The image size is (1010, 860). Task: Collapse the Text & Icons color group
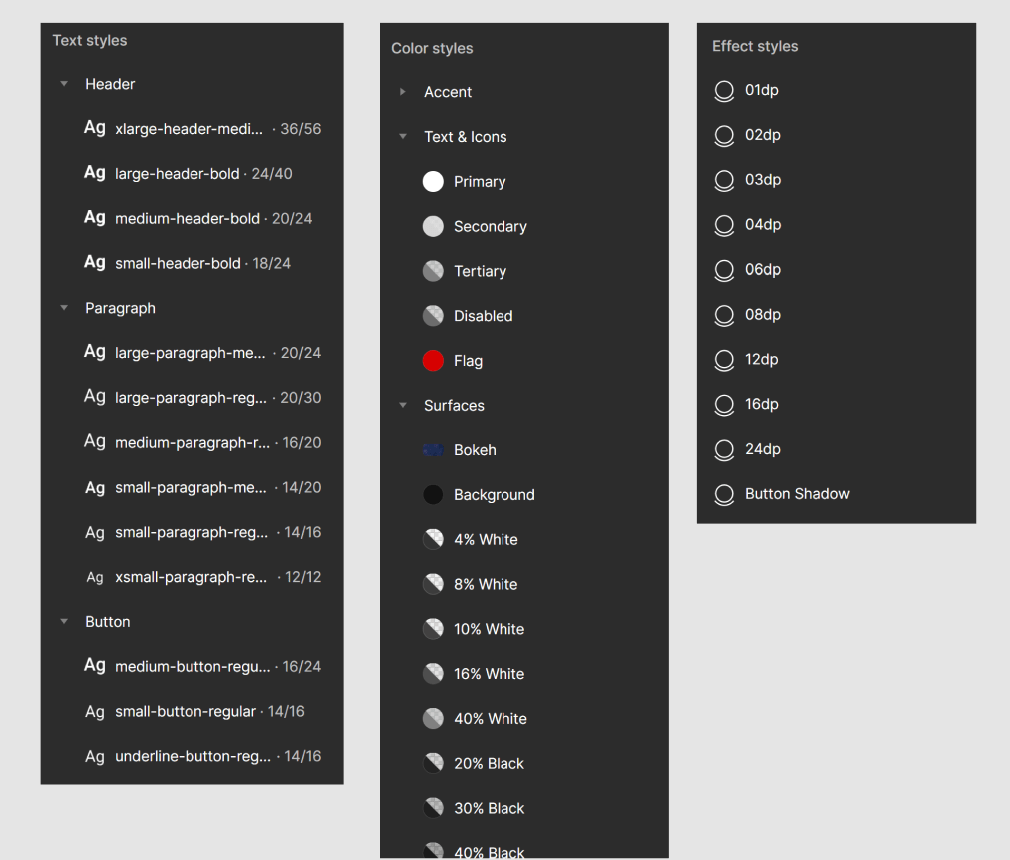[402, 137]
